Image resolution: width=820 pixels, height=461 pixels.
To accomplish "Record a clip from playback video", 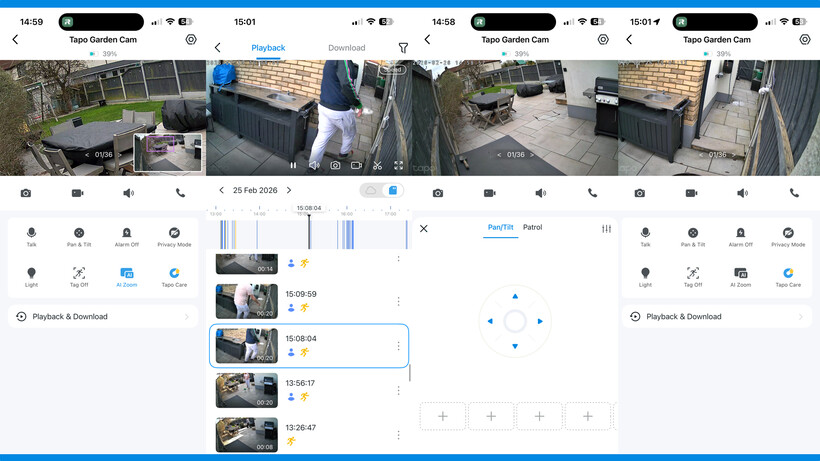I will [357, 165].
